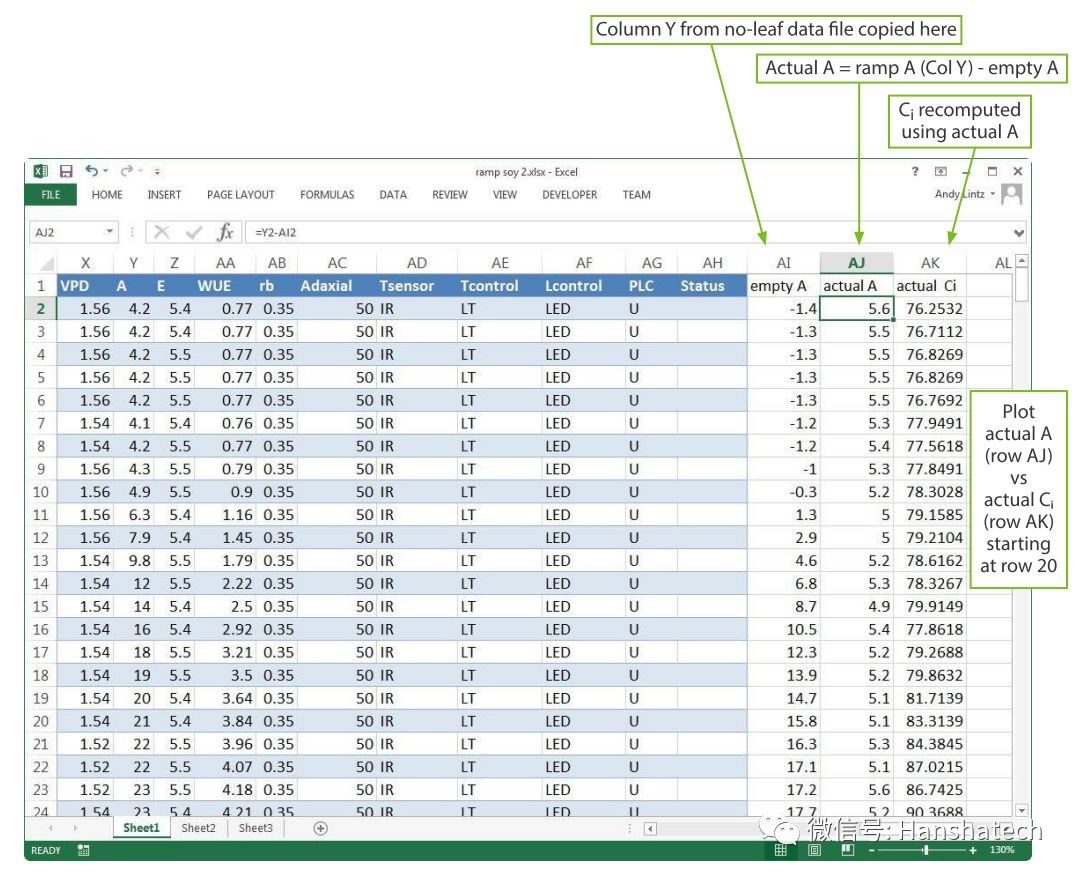Click the zoom slider in status bar
The height and width of the screenshot is (877, 1078).
(x=925, y=851)
